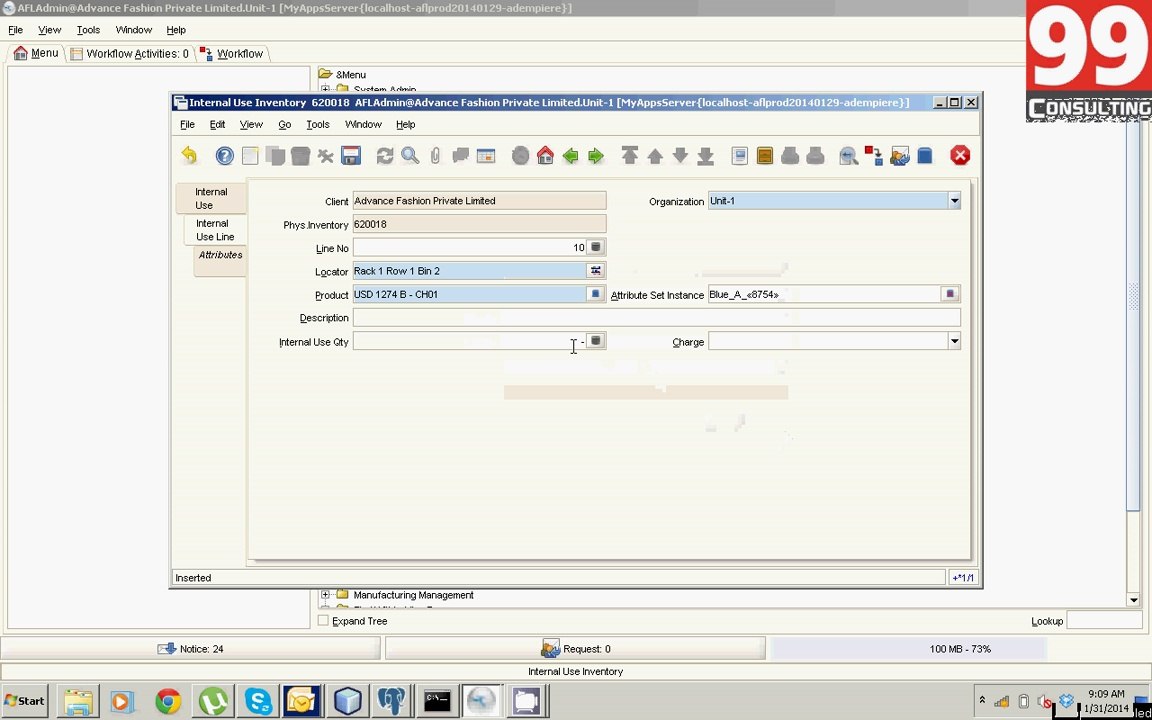Click the Description input field
The height and width of the screenshot is (720, 1152).
click(656, 317)
